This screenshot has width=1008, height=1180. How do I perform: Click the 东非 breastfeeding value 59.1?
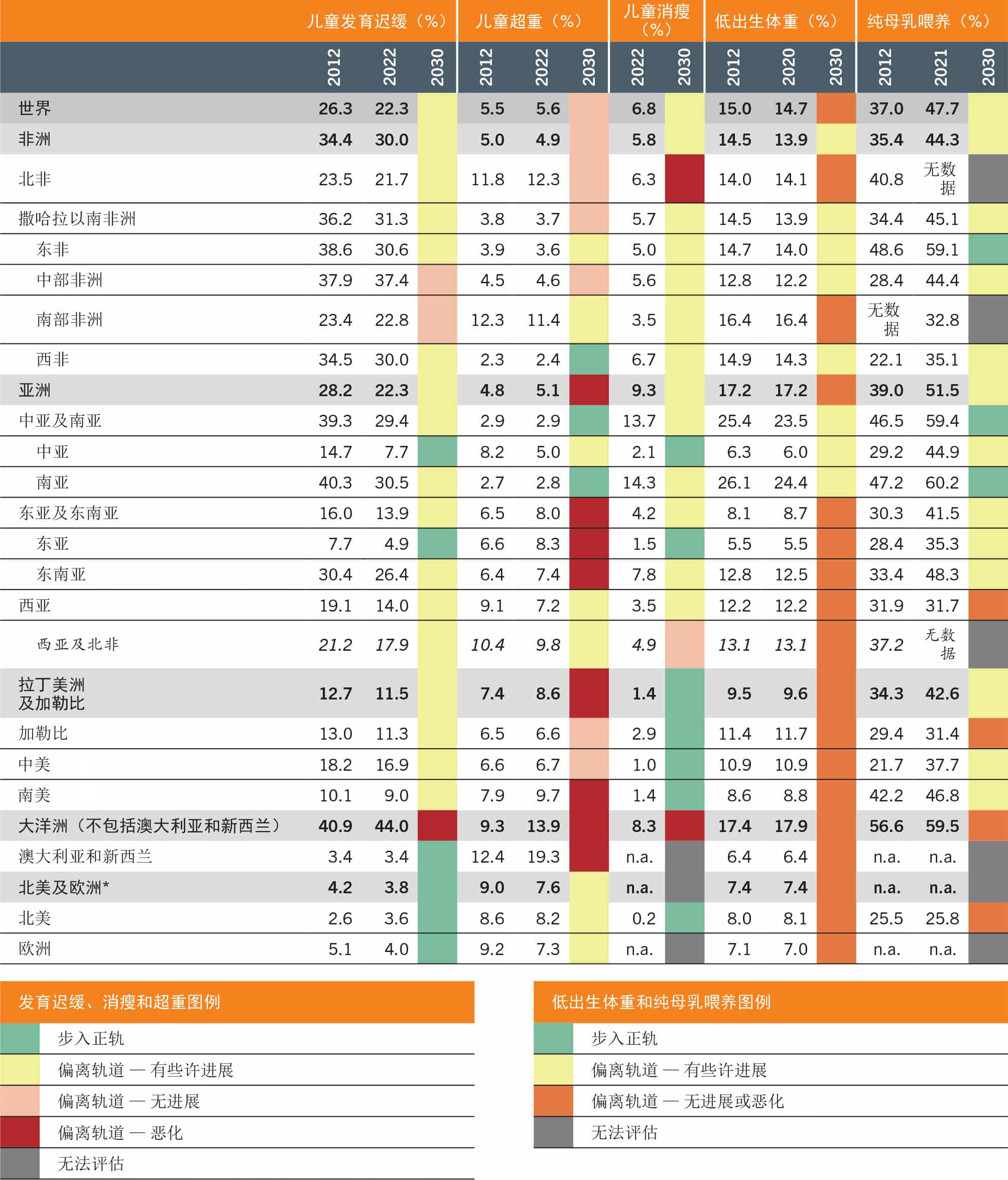coord(942,249)
